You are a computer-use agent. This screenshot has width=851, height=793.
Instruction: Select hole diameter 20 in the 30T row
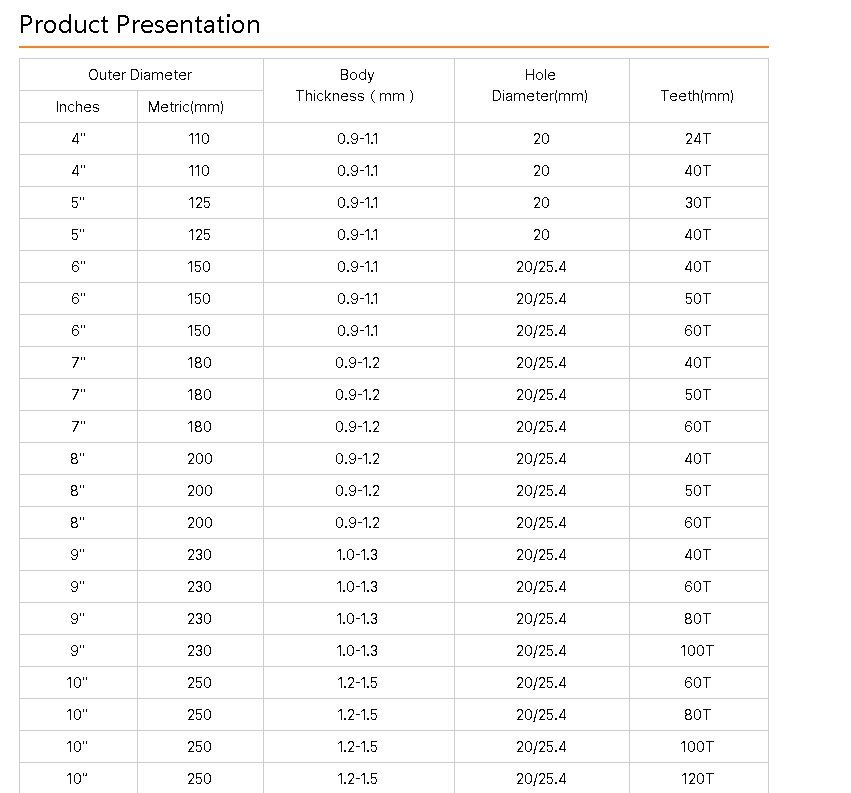(541, 203)
